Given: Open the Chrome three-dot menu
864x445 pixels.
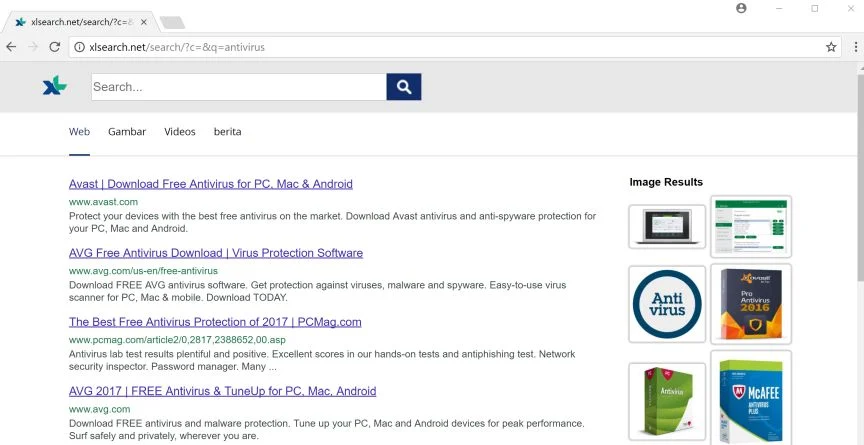Looking at the screenshot, I should [855, 47].
